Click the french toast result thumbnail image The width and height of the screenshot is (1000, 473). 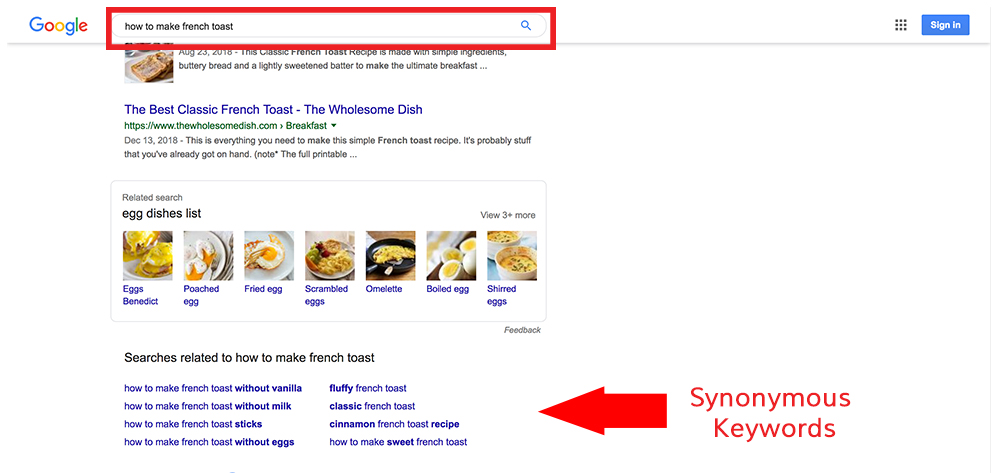pyautogui.click(x=149, y=63)
